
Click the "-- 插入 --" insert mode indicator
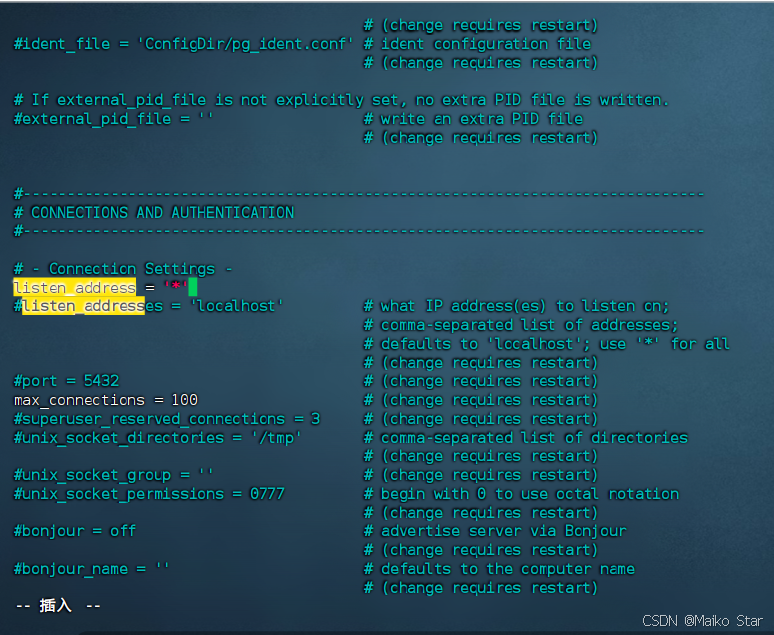(x=58, y=606)
